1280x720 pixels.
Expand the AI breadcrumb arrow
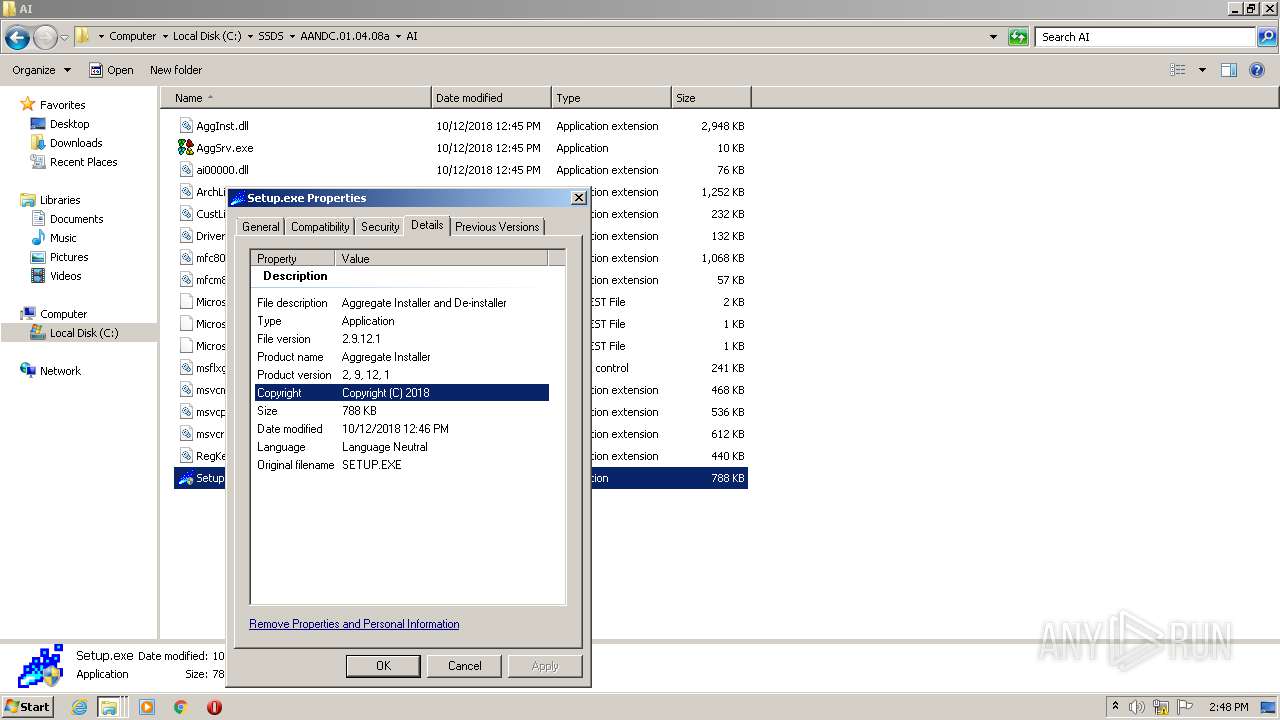(399, 36)
